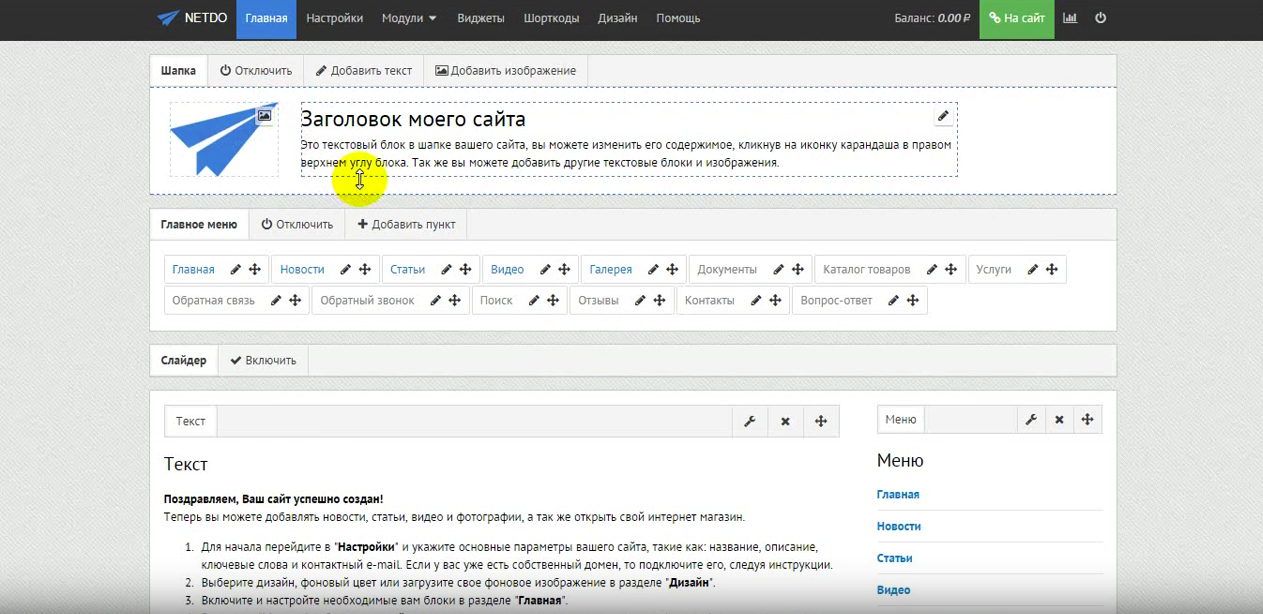The height and width of the screenshot is (614, 1263).
Task: Enable the Слайдер block
Action: [x=263, y=361]
